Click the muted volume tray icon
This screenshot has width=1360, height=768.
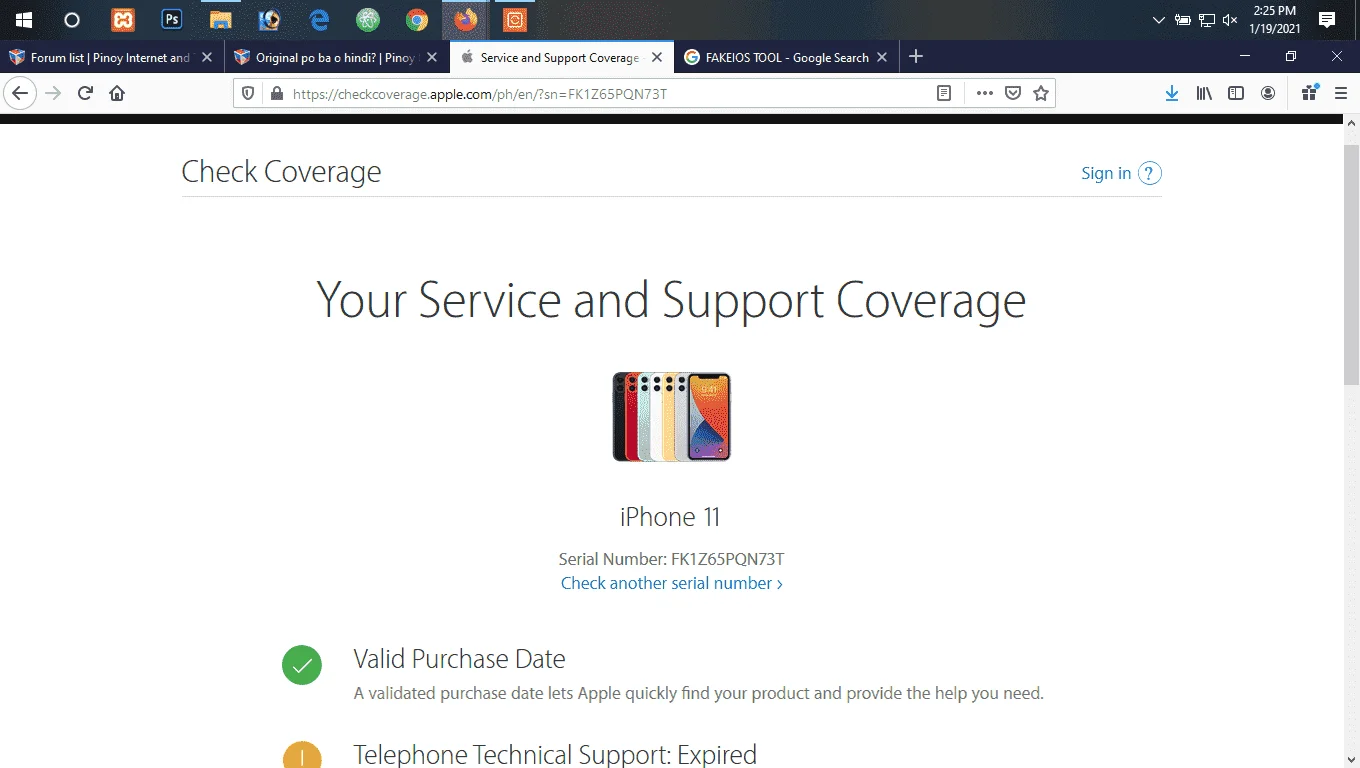coord(1231,20)
